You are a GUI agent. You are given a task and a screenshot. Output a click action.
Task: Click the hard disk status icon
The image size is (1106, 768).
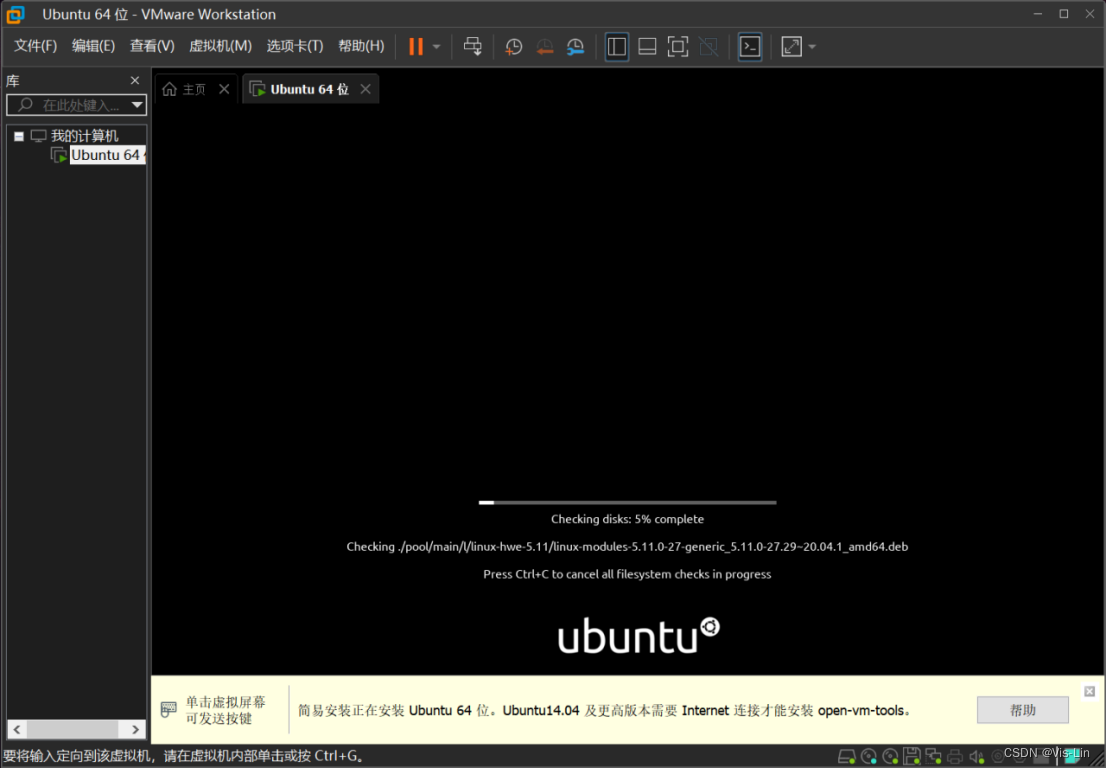pos(847,757)
